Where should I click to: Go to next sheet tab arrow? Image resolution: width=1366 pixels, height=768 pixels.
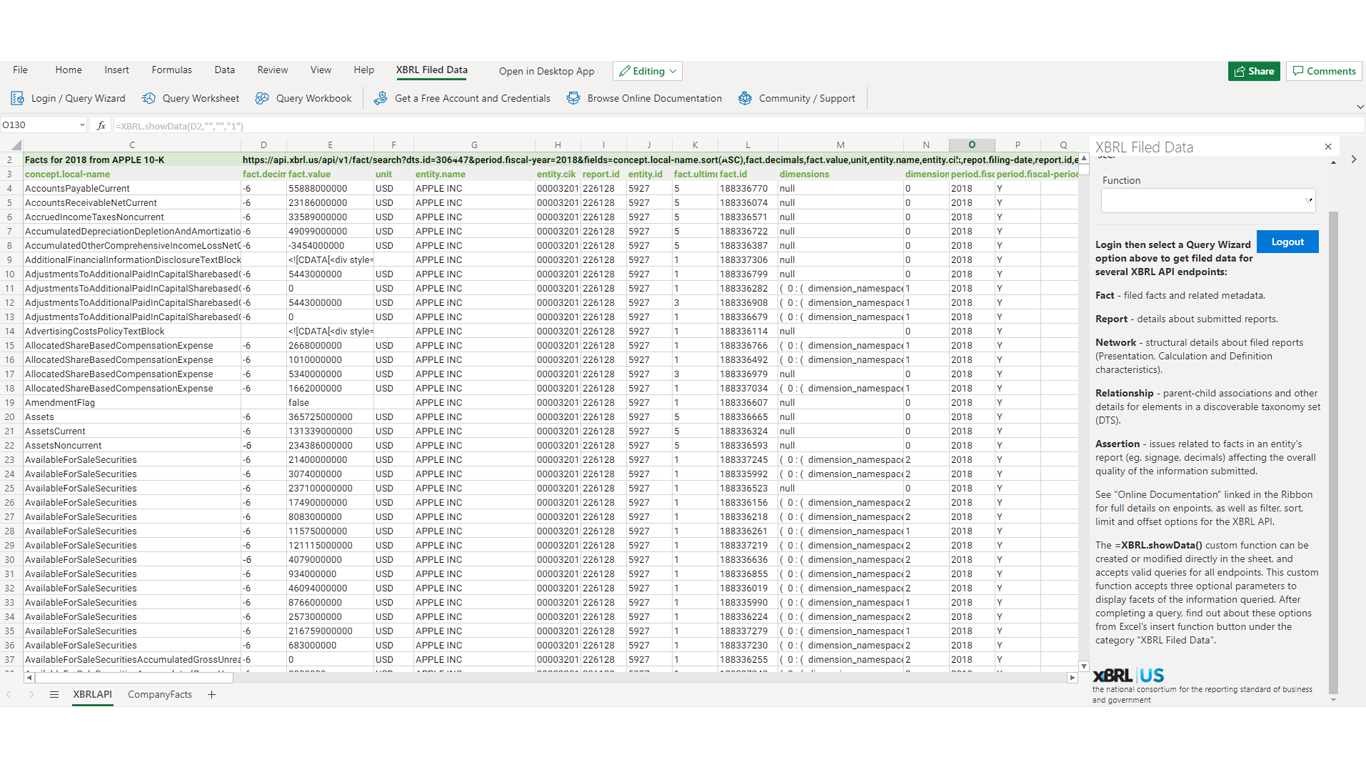coord(31,694)
